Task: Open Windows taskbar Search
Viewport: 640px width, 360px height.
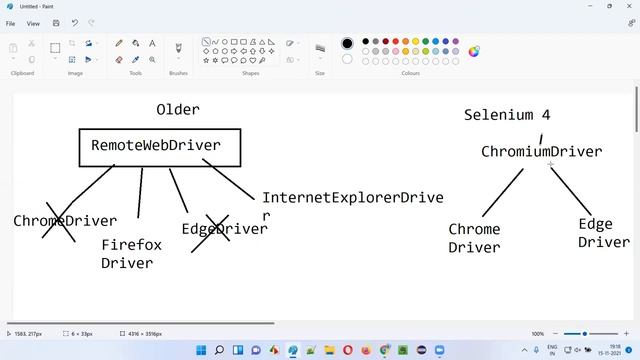Action: (219, 350)
